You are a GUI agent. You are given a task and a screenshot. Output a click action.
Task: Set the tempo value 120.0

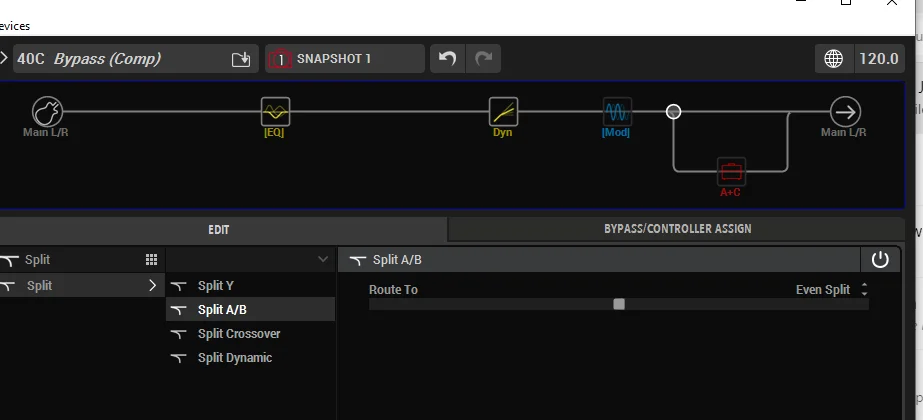[x=878, y=59]
